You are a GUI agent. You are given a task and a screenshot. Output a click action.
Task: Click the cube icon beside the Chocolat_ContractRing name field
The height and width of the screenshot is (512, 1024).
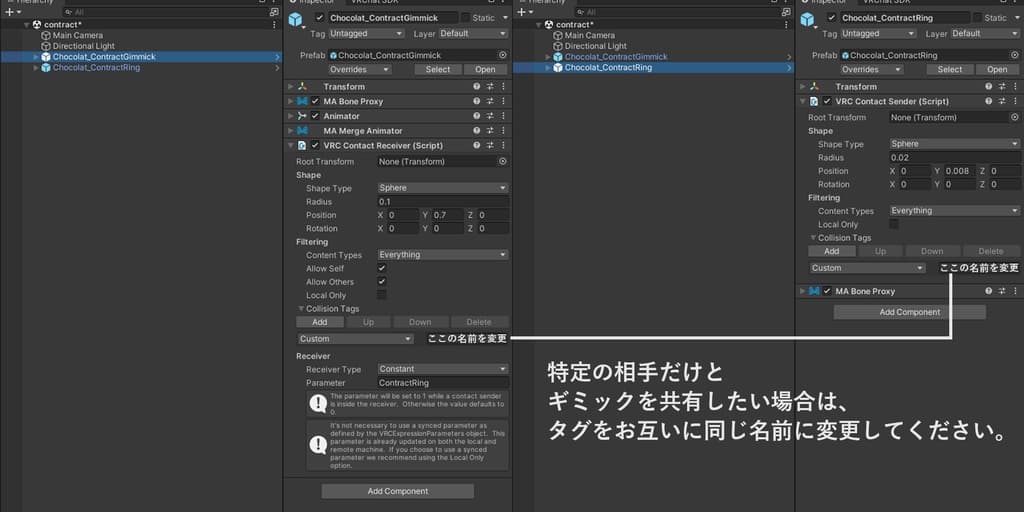point(807,20)
